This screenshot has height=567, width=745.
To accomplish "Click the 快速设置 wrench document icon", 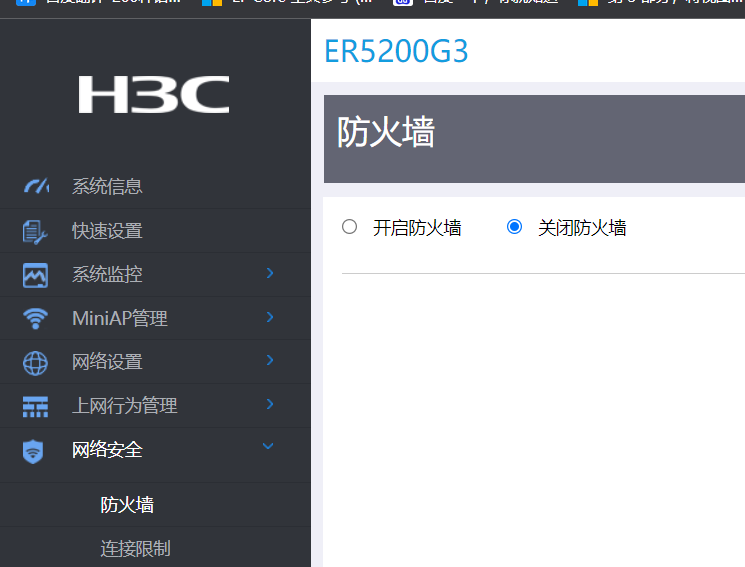I will tap(35, 231).
